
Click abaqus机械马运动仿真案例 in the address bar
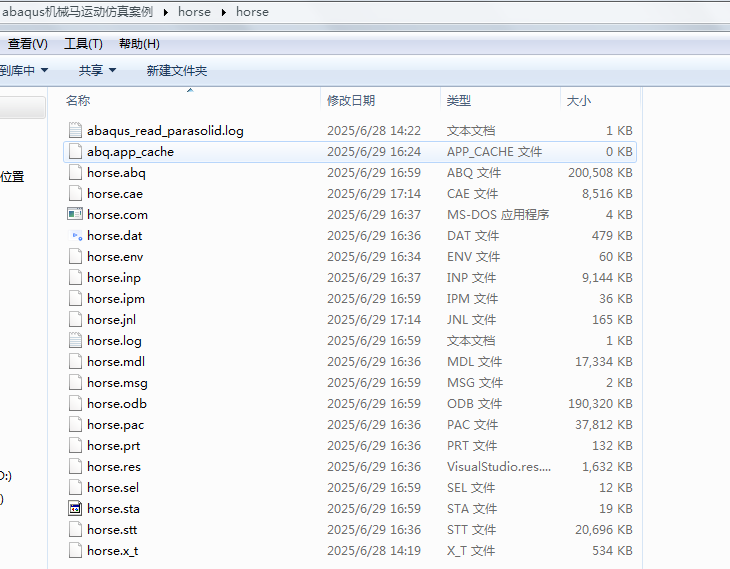77,12
